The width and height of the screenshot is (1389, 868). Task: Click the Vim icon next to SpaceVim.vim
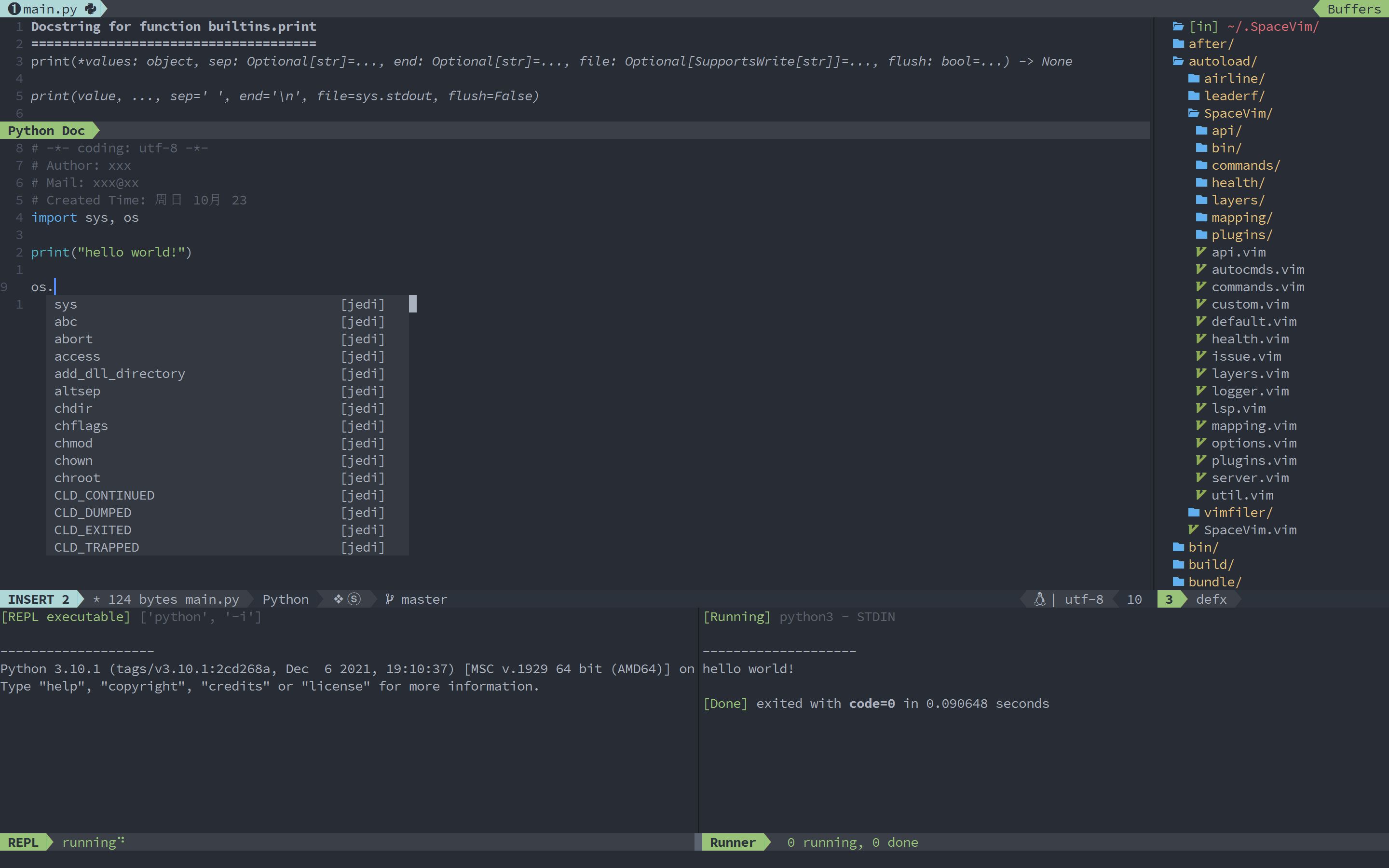point(1193,529)
